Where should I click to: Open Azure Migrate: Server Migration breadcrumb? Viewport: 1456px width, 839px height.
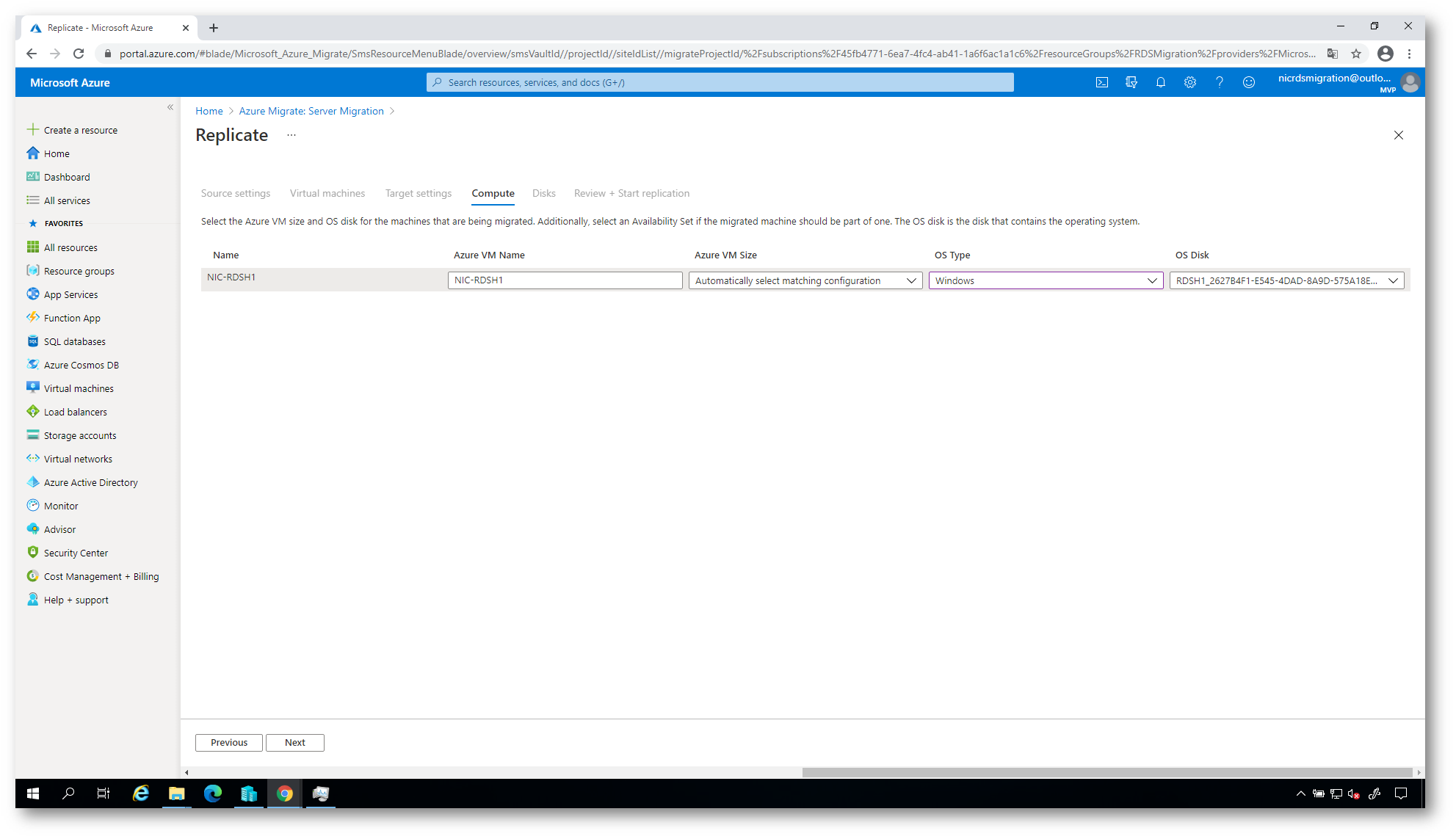(311, 111)
